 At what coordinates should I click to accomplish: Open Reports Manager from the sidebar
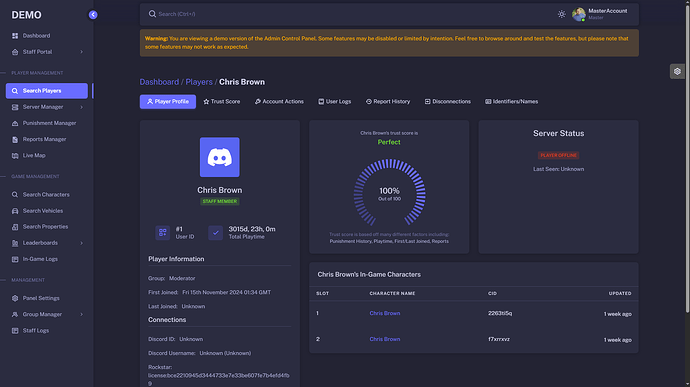47,139
